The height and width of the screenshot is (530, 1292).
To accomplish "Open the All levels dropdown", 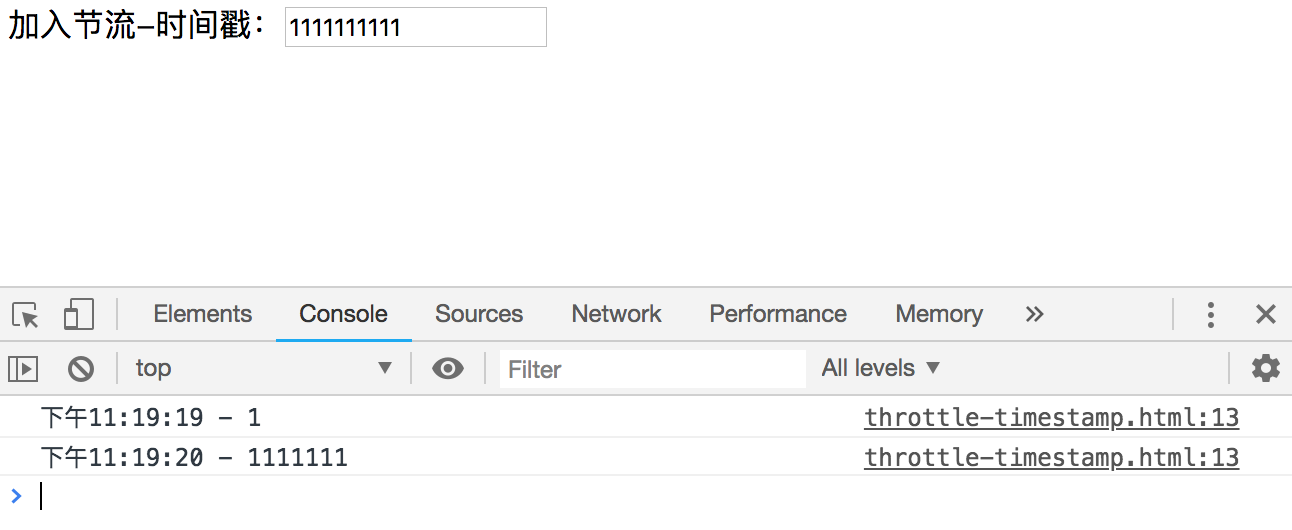I will (881, 368).
